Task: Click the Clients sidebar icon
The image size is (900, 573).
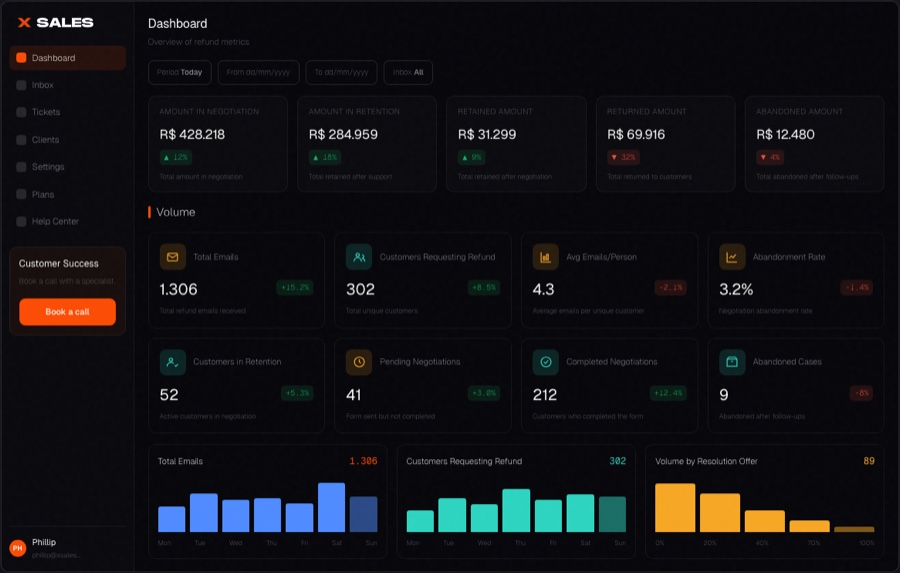Action: 21,140
